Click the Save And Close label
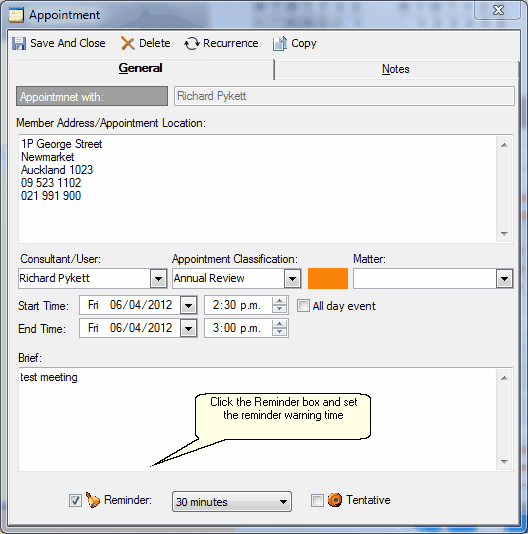 click(68, 43)
